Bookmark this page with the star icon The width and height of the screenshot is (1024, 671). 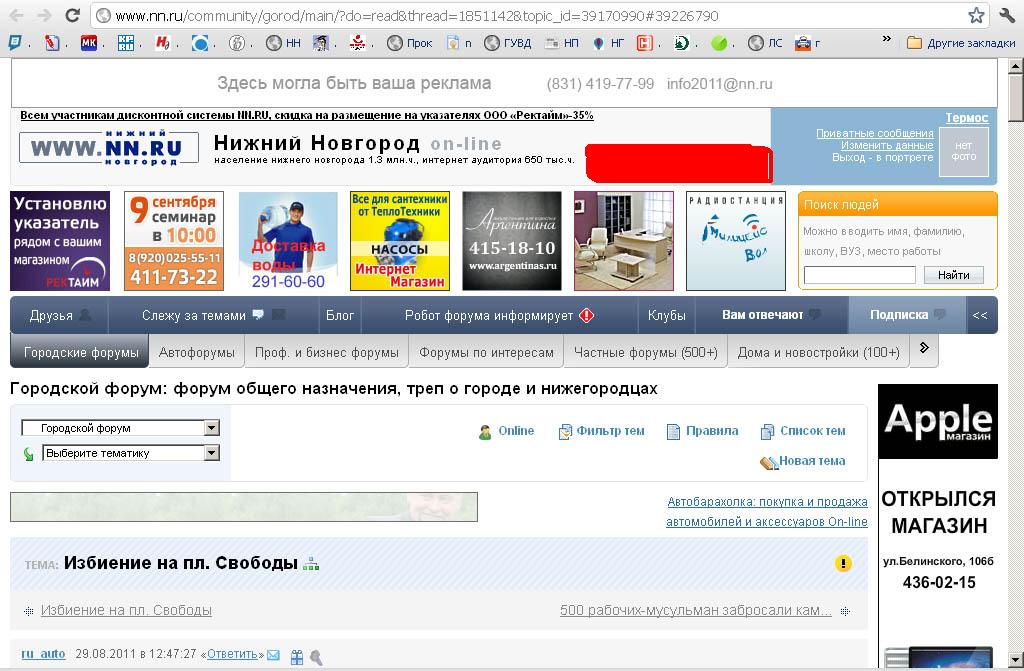point(976,15)
